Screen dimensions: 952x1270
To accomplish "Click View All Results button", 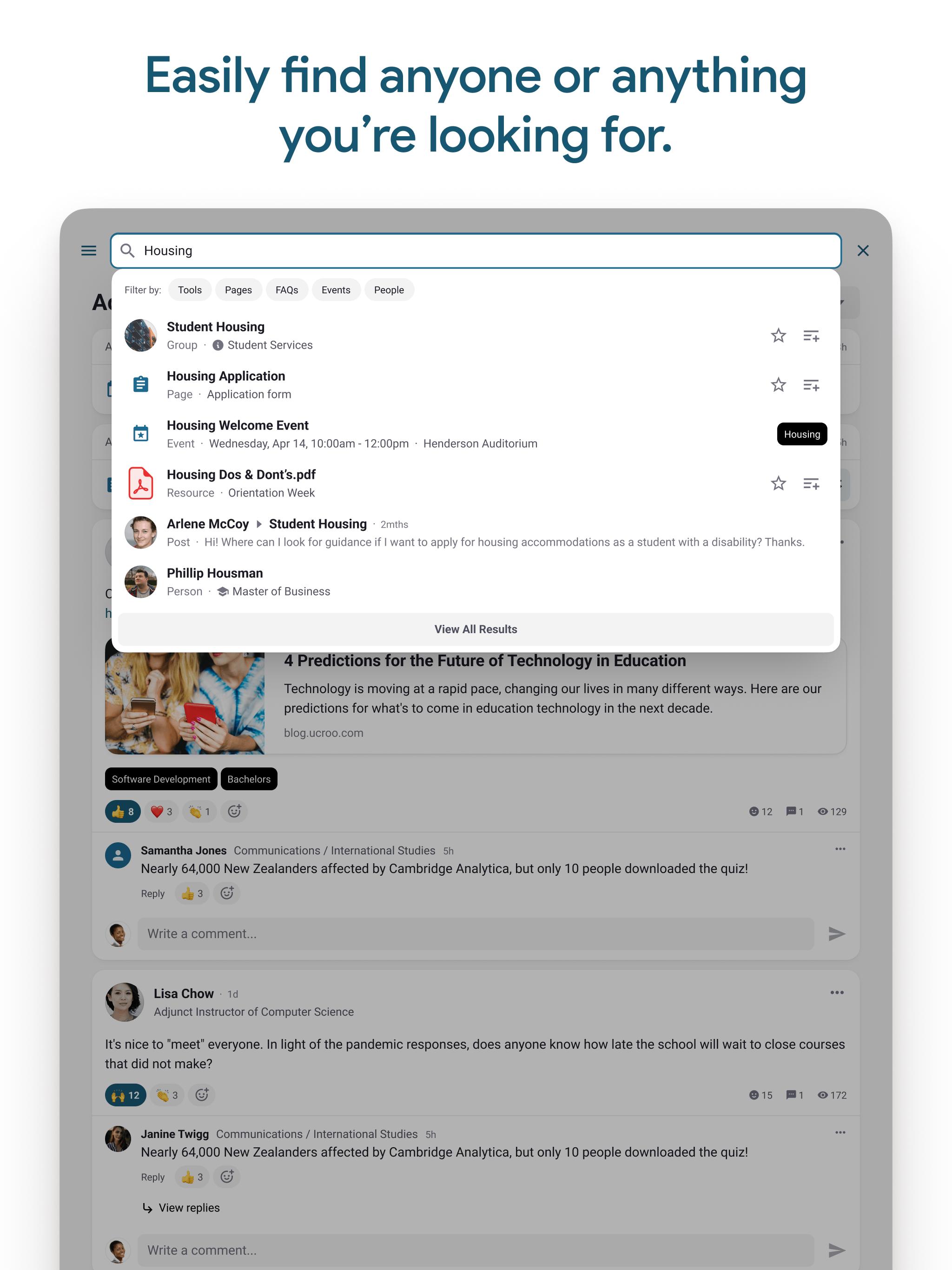I will 476,629.
